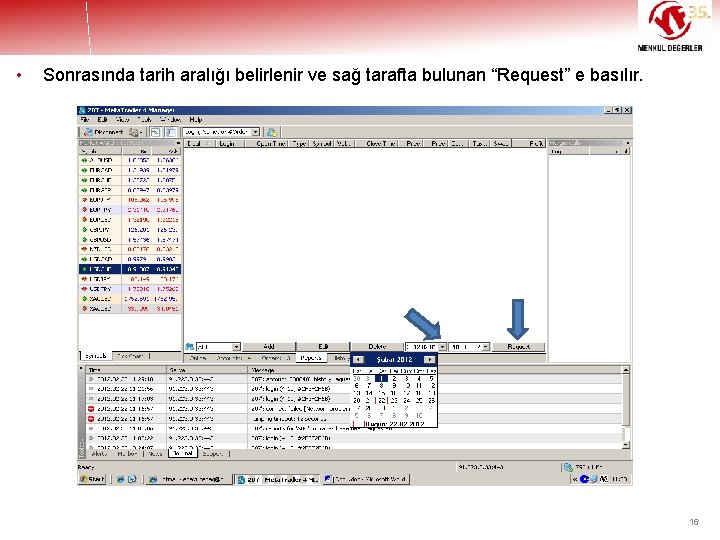Sort journal by the Time column

coord(125,370)
